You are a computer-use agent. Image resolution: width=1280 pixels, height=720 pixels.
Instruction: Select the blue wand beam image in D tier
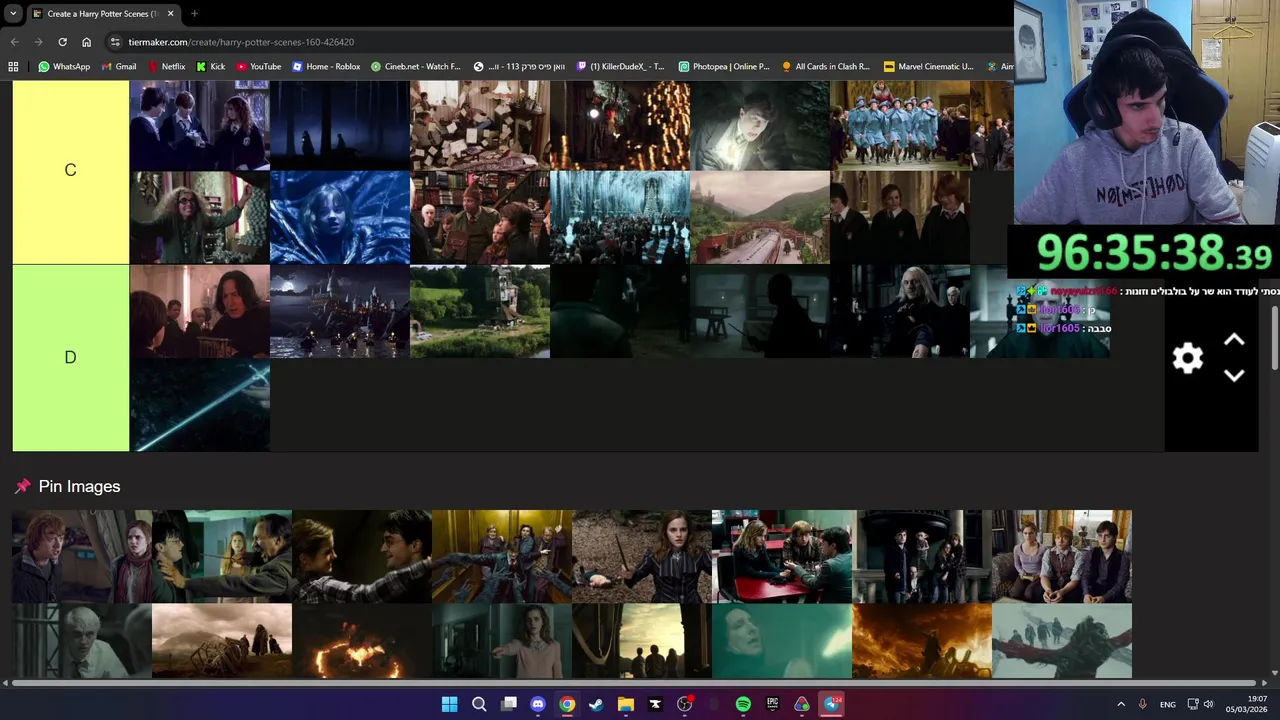[200, 405]
